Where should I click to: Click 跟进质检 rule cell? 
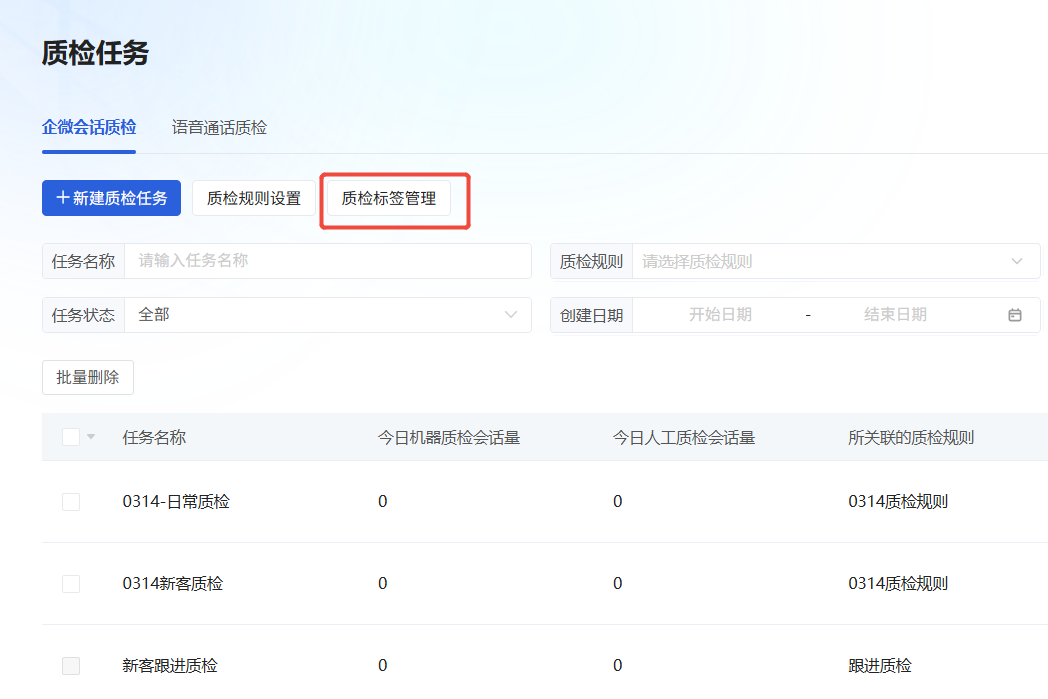coord(880,666)
